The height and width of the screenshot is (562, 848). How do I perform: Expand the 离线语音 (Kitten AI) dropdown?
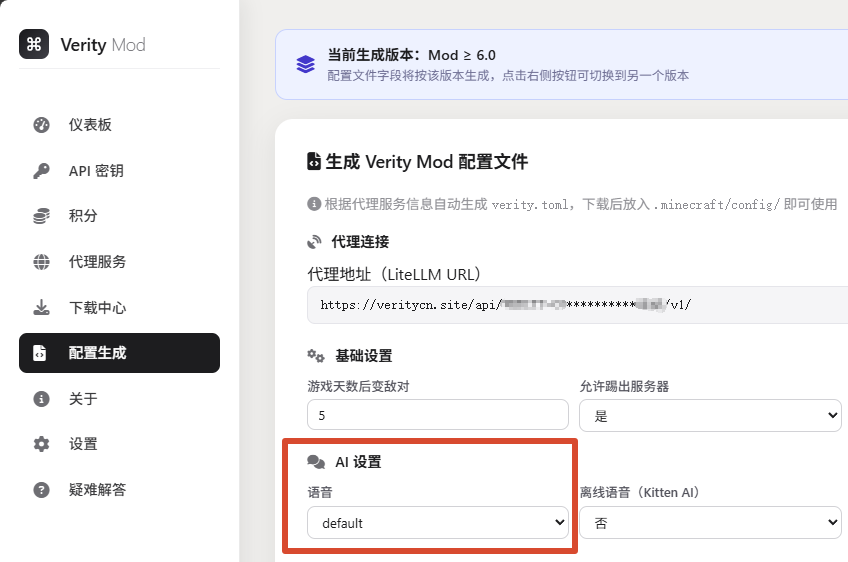pyautogui.click(x=710, y=523)
